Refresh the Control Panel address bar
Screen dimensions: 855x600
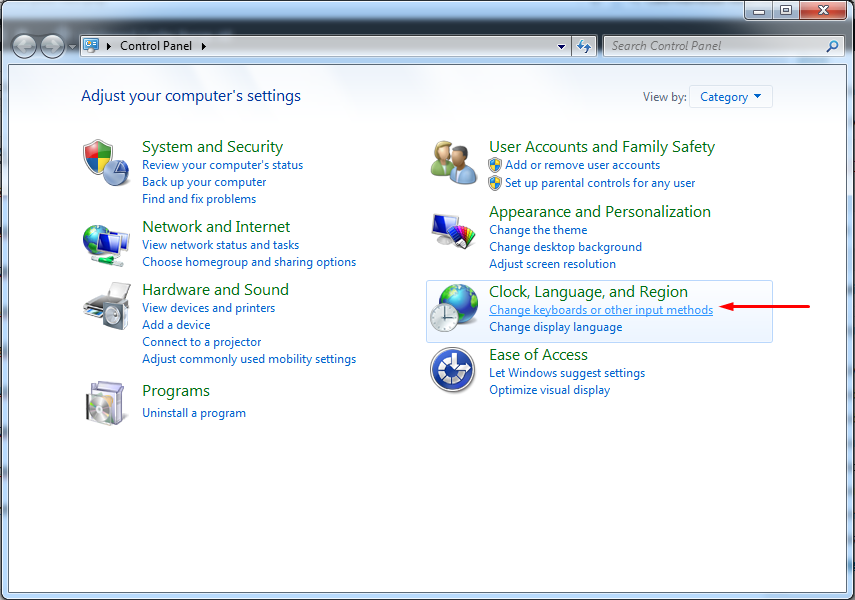(584, 46)
